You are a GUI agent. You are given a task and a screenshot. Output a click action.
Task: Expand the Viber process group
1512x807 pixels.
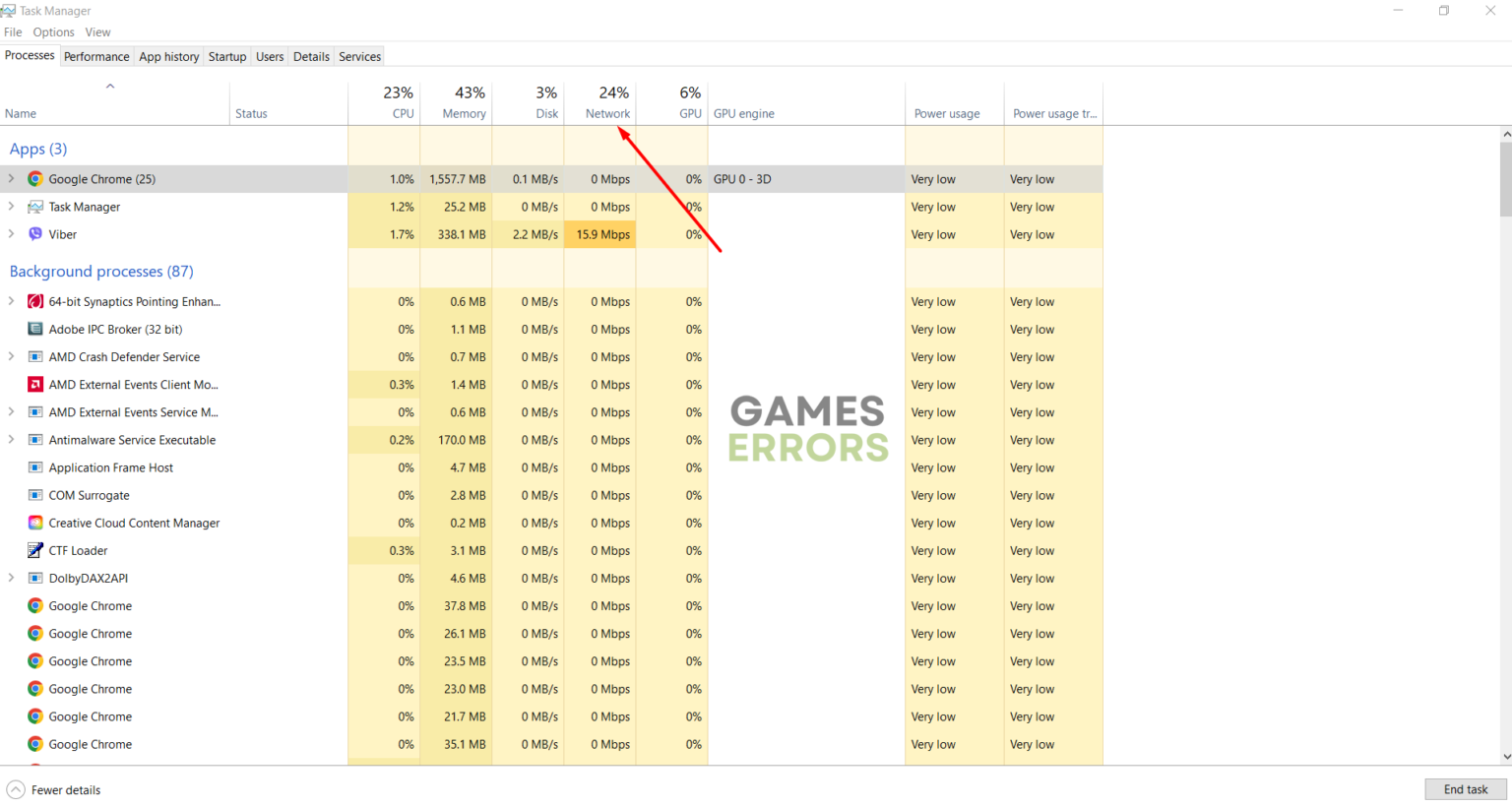12,234
